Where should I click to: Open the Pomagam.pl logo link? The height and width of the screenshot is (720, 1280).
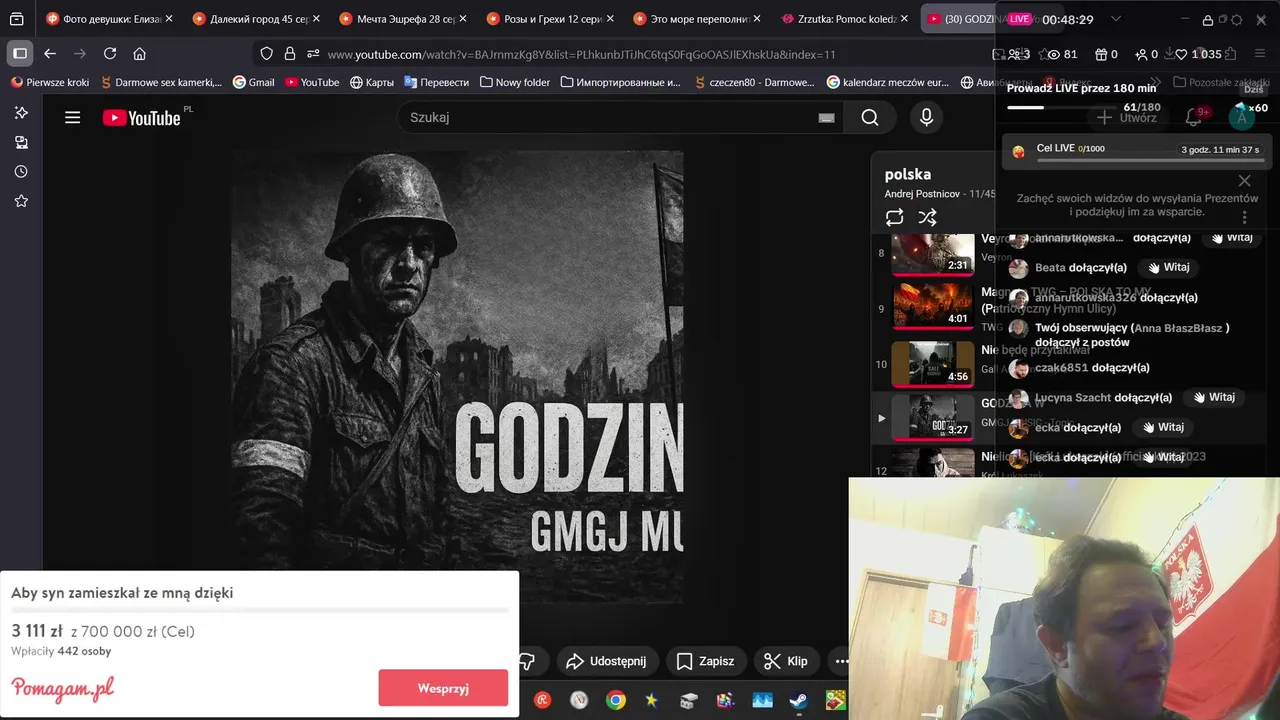(x=63, y=688)
